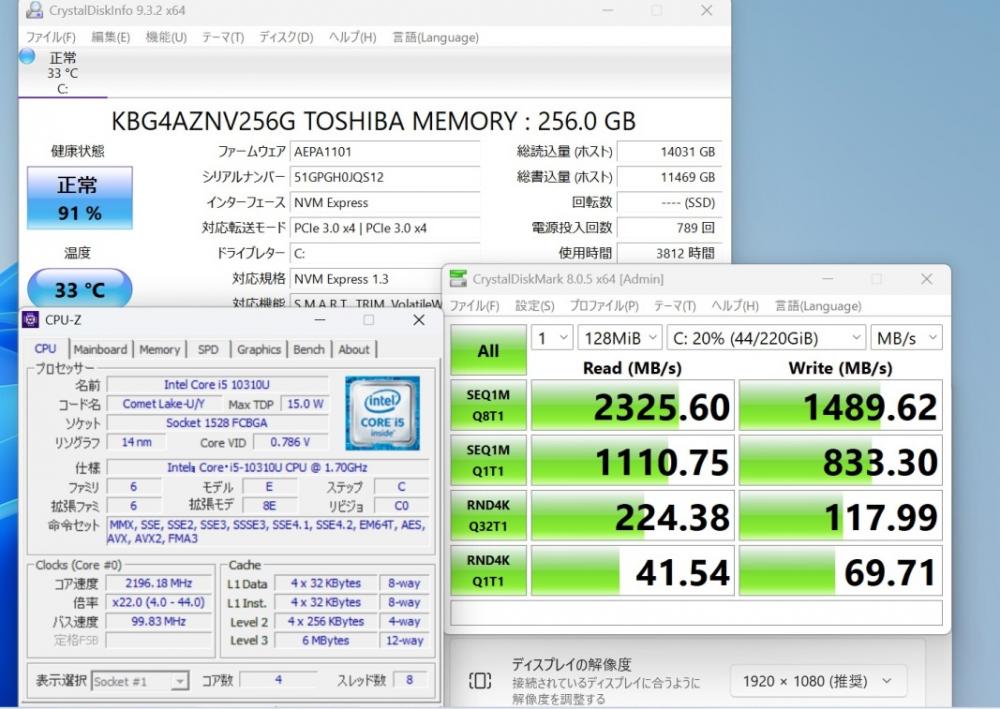Viewport: 1000px width, 709px height.
Task: Click the 69.71 RND4K Q1T1 write result
Action: pos(841,571)
